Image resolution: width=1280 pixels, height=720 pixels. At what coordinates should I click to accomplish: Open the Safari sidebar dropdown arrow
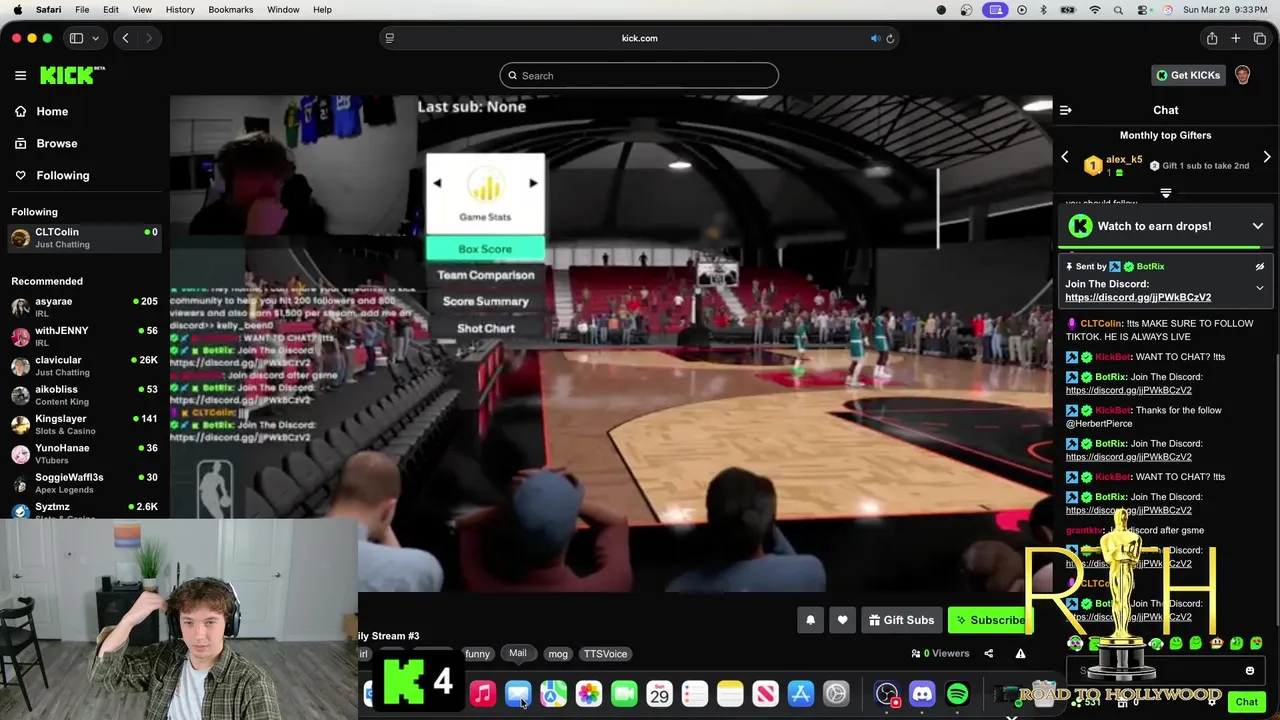coord(95,38)
